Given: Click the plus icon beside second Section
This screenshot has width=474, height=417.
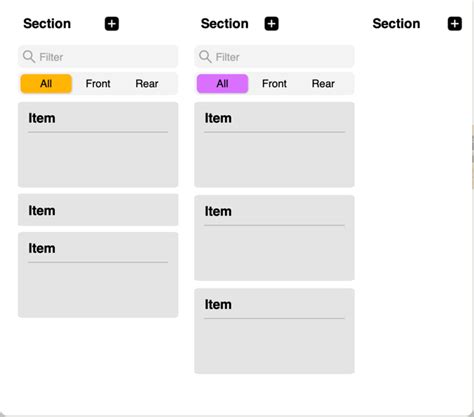Looking at the screenshot, I should pyautogui.click(x=271, y=24).
